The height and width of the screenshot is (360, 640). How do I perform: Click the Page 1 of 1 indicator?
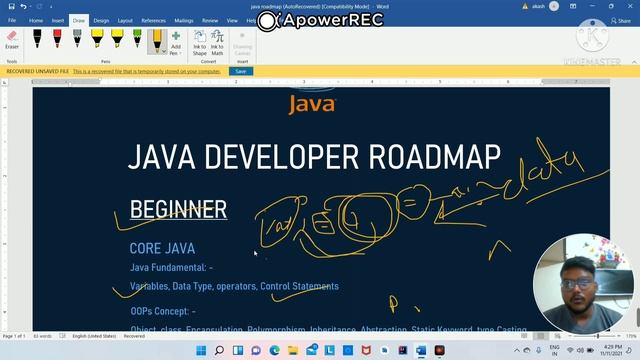pyautogui.click(x=14, y=336)
